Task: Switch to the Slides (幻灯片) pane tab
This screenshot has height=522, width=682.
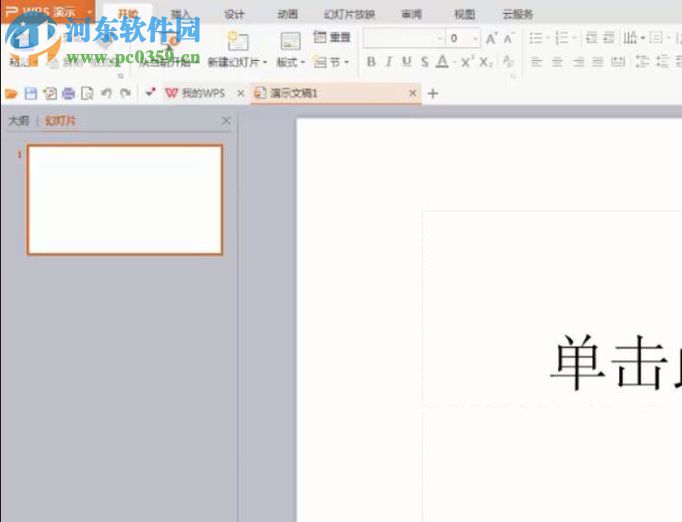Action: (60, 120)
